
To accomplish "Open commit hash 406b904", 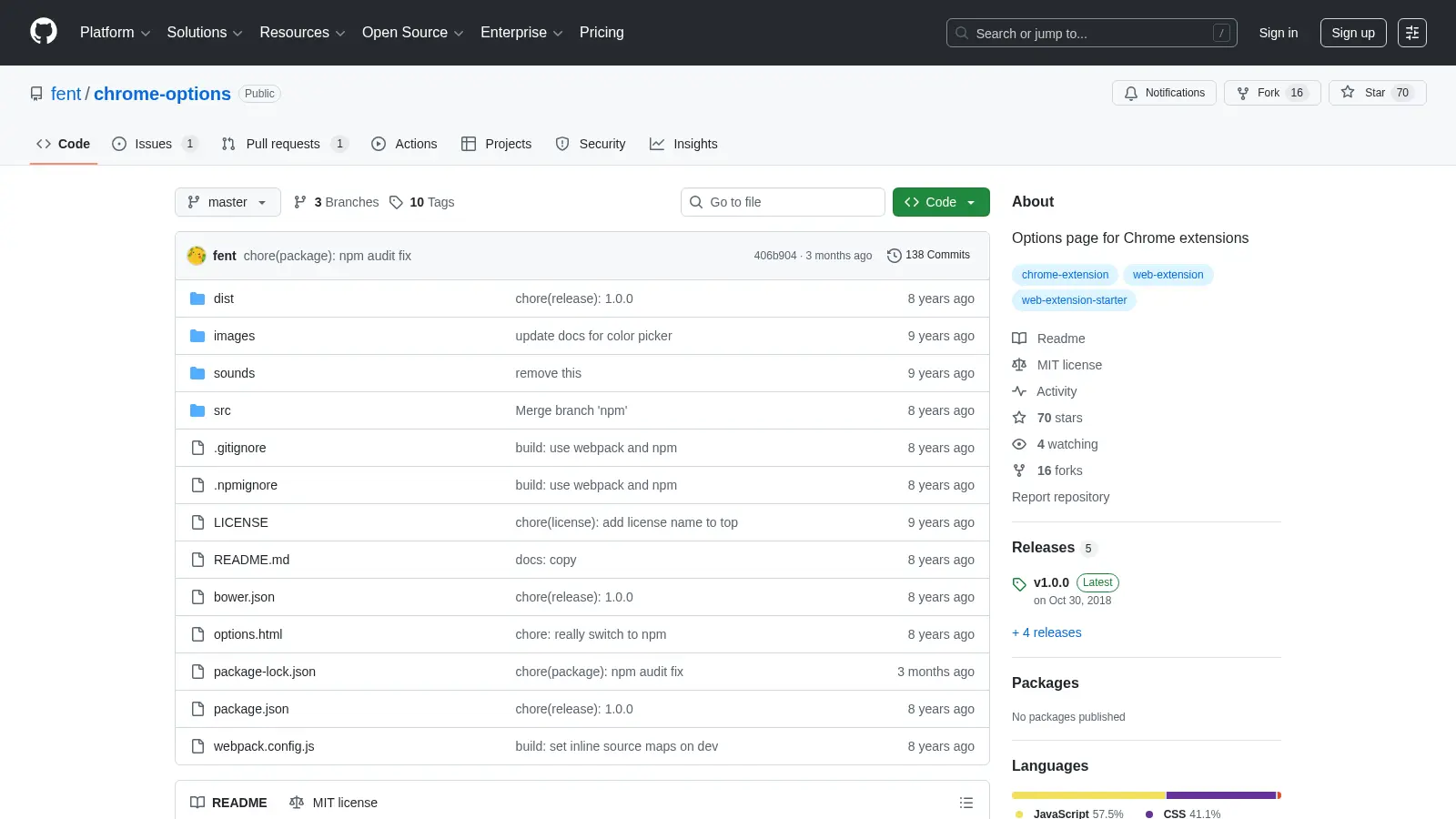I will (x=775, y=256).
